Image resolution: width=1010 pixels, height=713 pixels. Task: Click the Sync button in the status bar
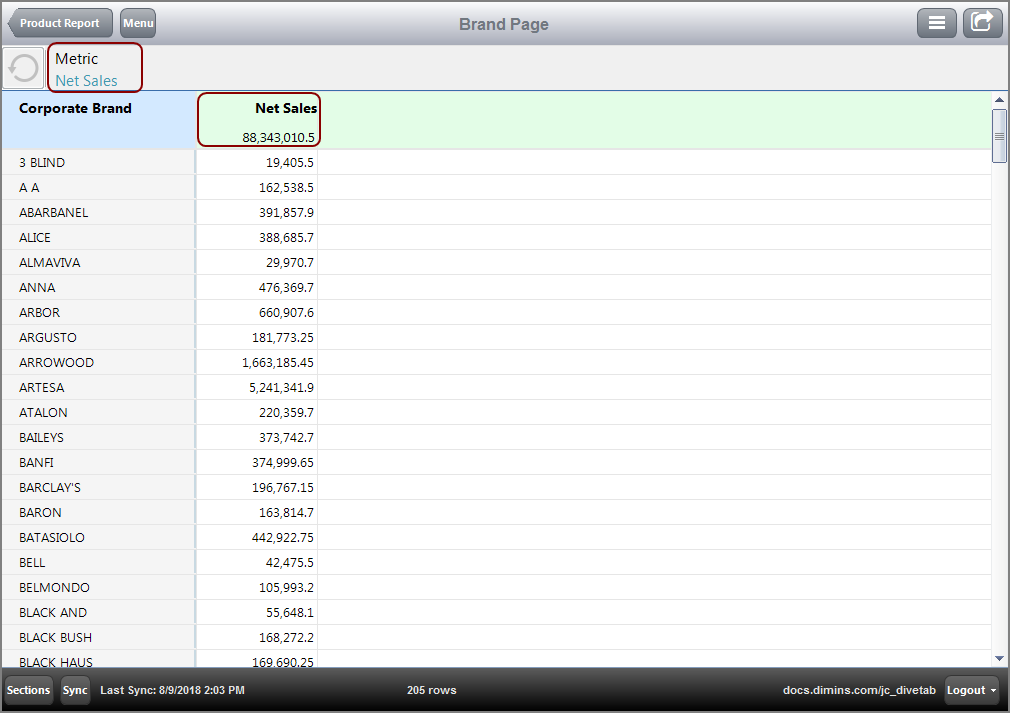point(74,690)
